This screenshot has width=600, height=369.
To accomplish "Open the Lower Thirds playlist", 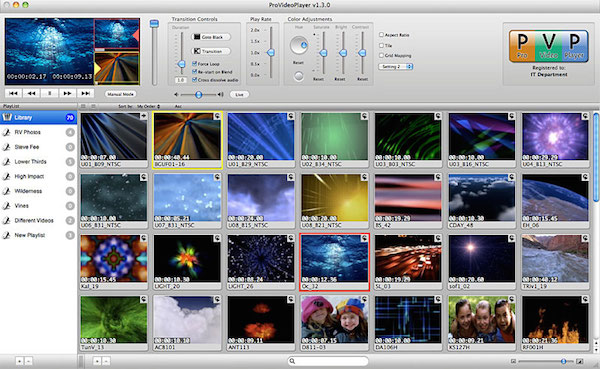I will (x=38, y=162).
